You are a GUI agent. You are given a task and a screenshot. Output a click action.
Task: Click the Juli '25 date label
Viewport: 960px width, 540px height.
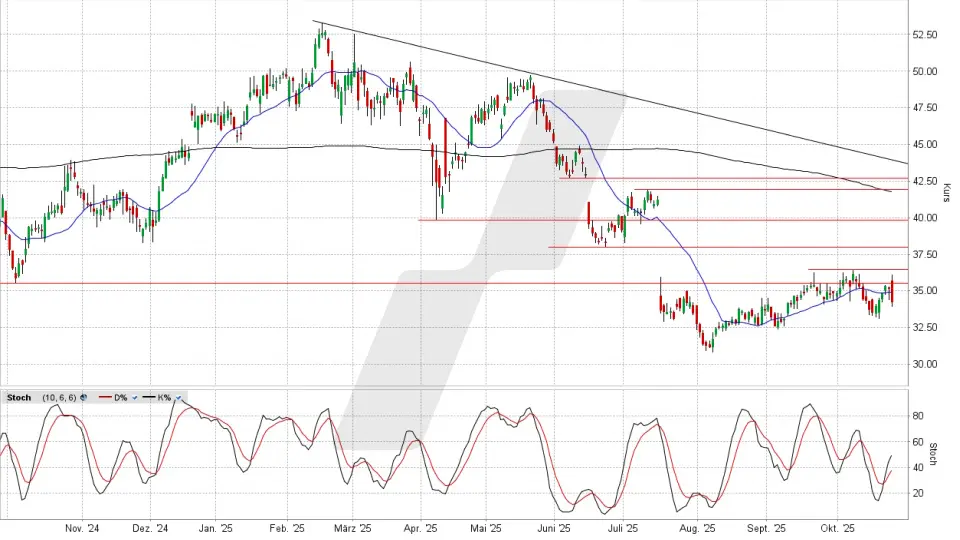point(623,528)
